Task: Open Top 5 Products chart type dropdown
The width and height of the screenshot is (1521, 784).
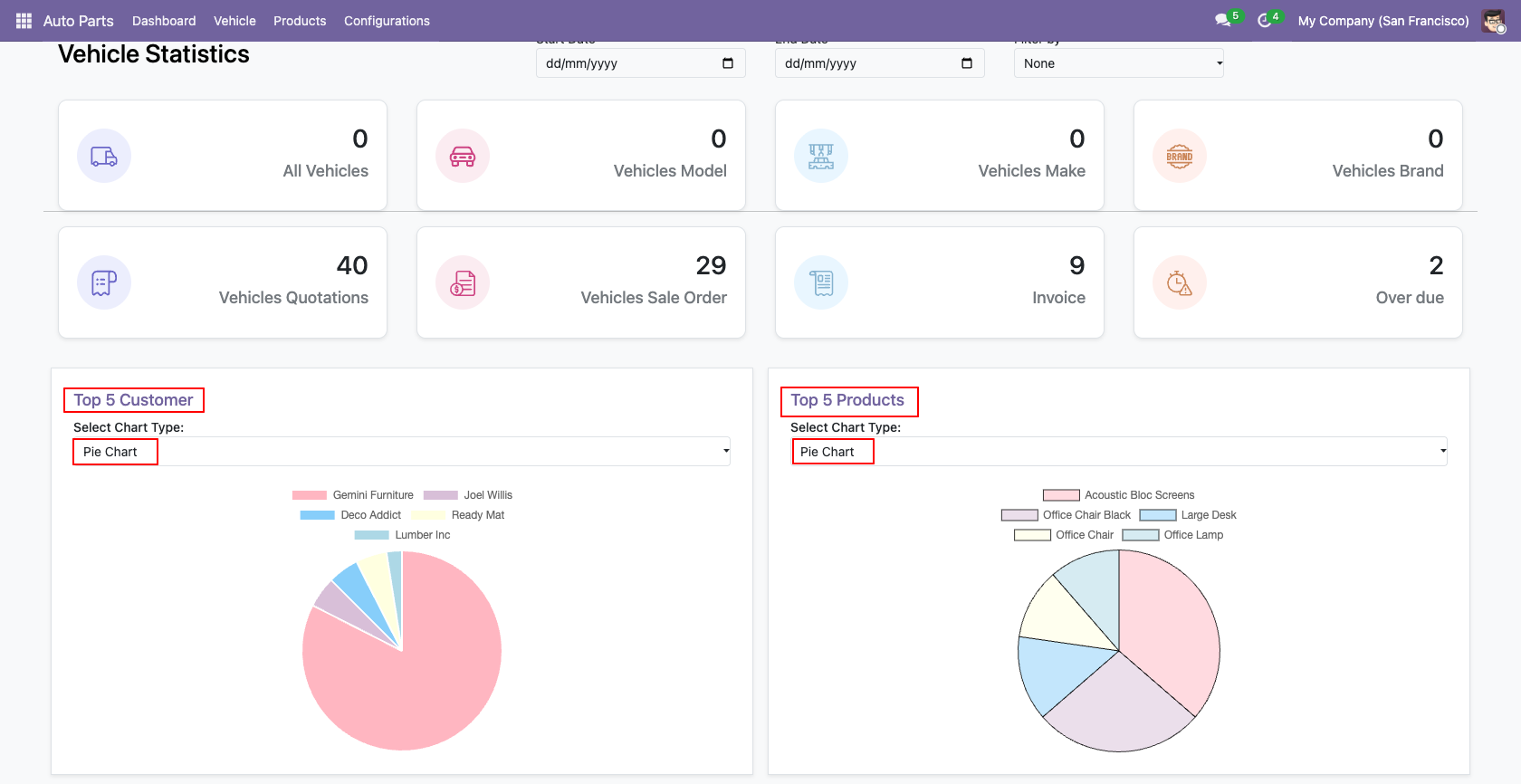Action: [x=1119, y=452]
